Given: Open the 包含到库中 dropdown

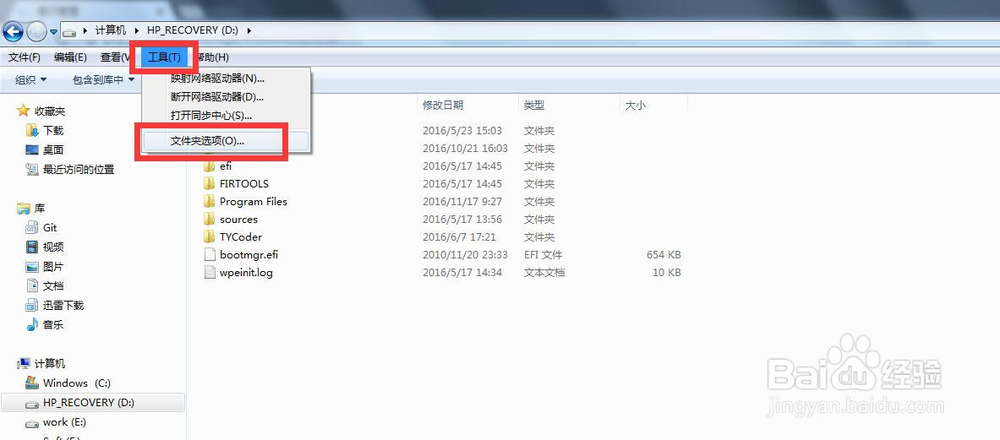Looking at the screenshot, I should pyautogui.click(x=103, y=80).
